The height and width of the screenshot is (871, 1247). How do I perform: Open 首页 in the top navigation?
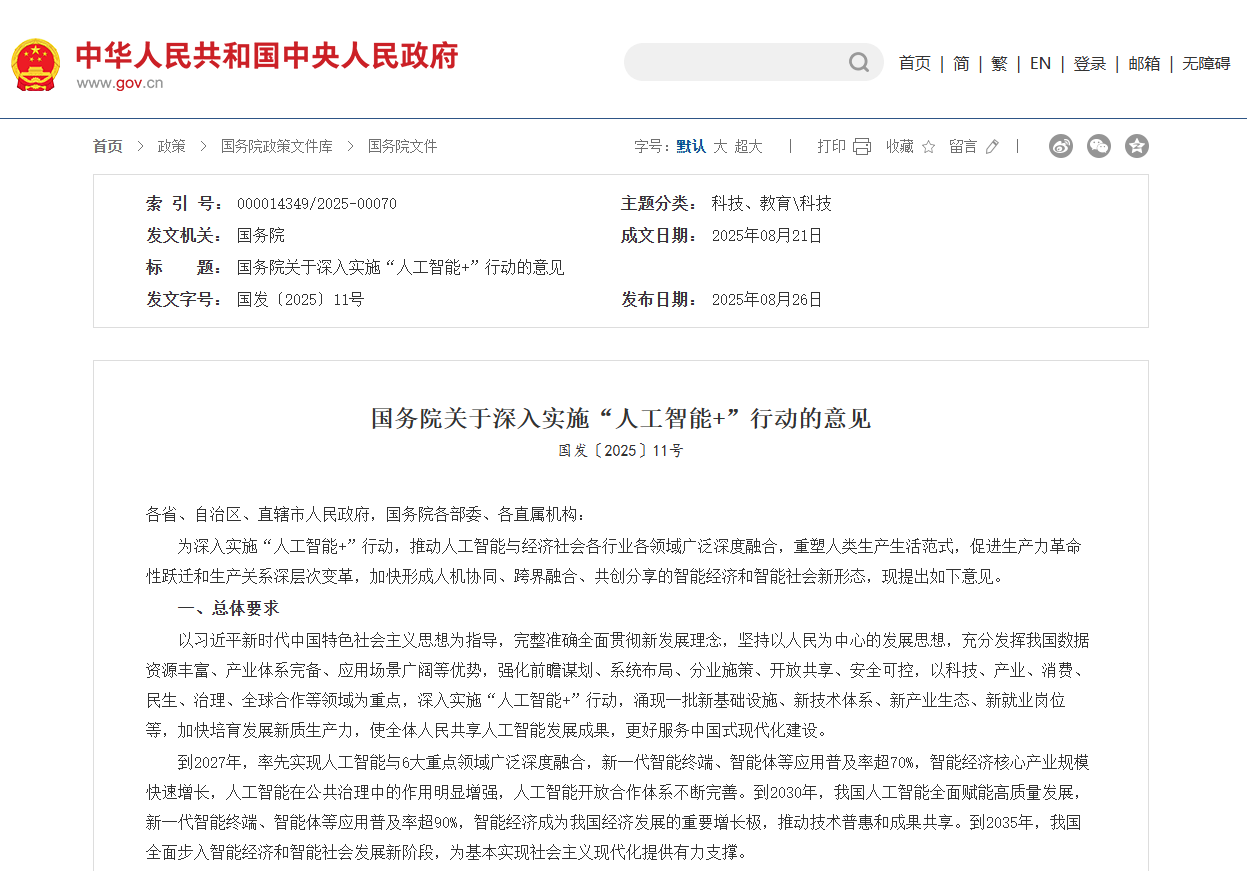pos(915,64)
